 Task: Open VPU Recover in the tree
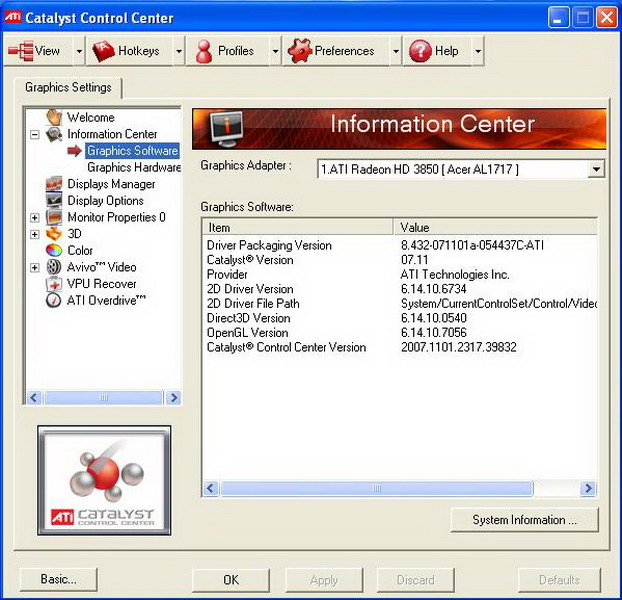[x=102, y=284]
